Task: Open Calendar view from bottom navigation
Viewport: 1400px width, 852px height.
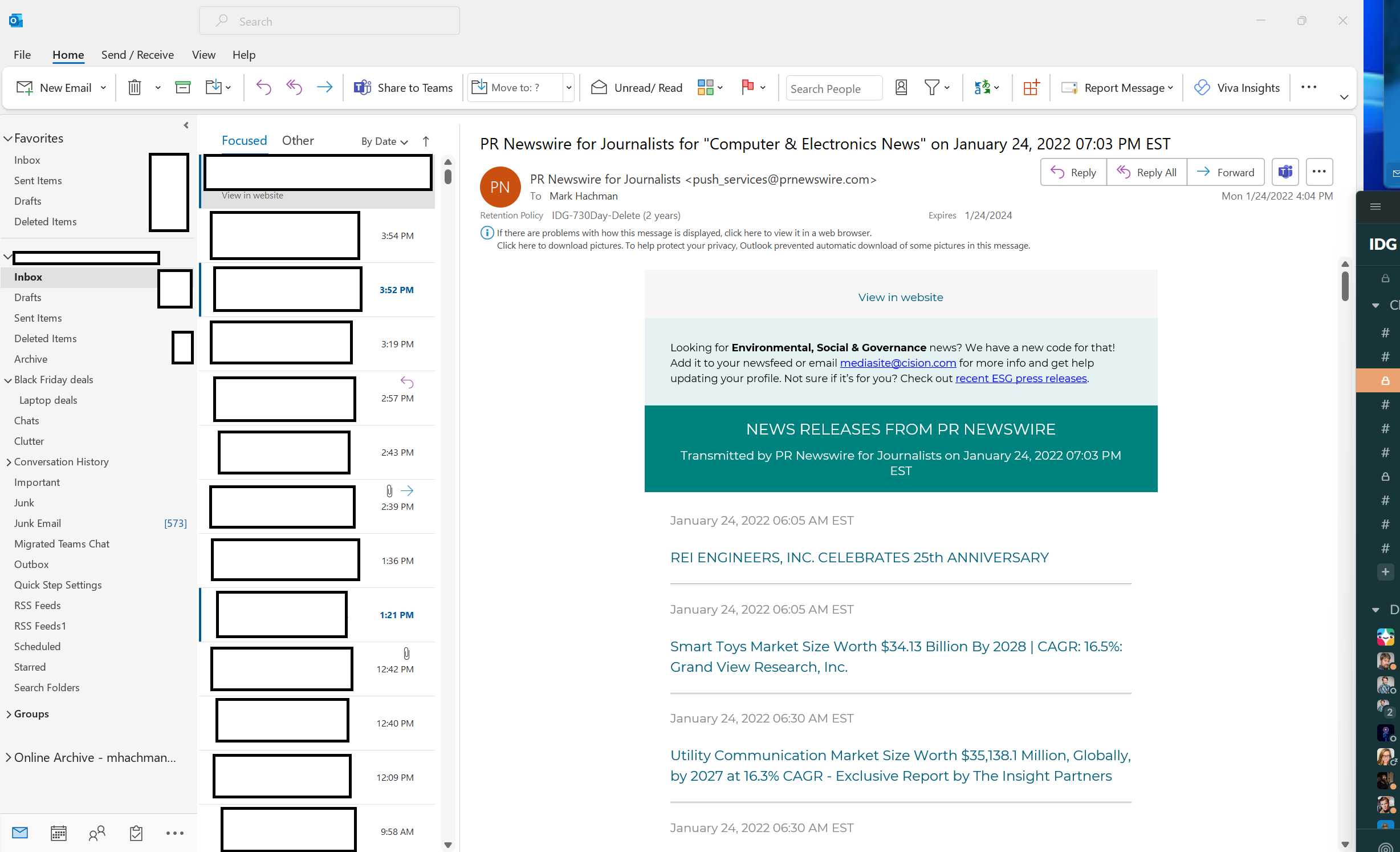Action: pyautogui.click(x=58, y=833)
